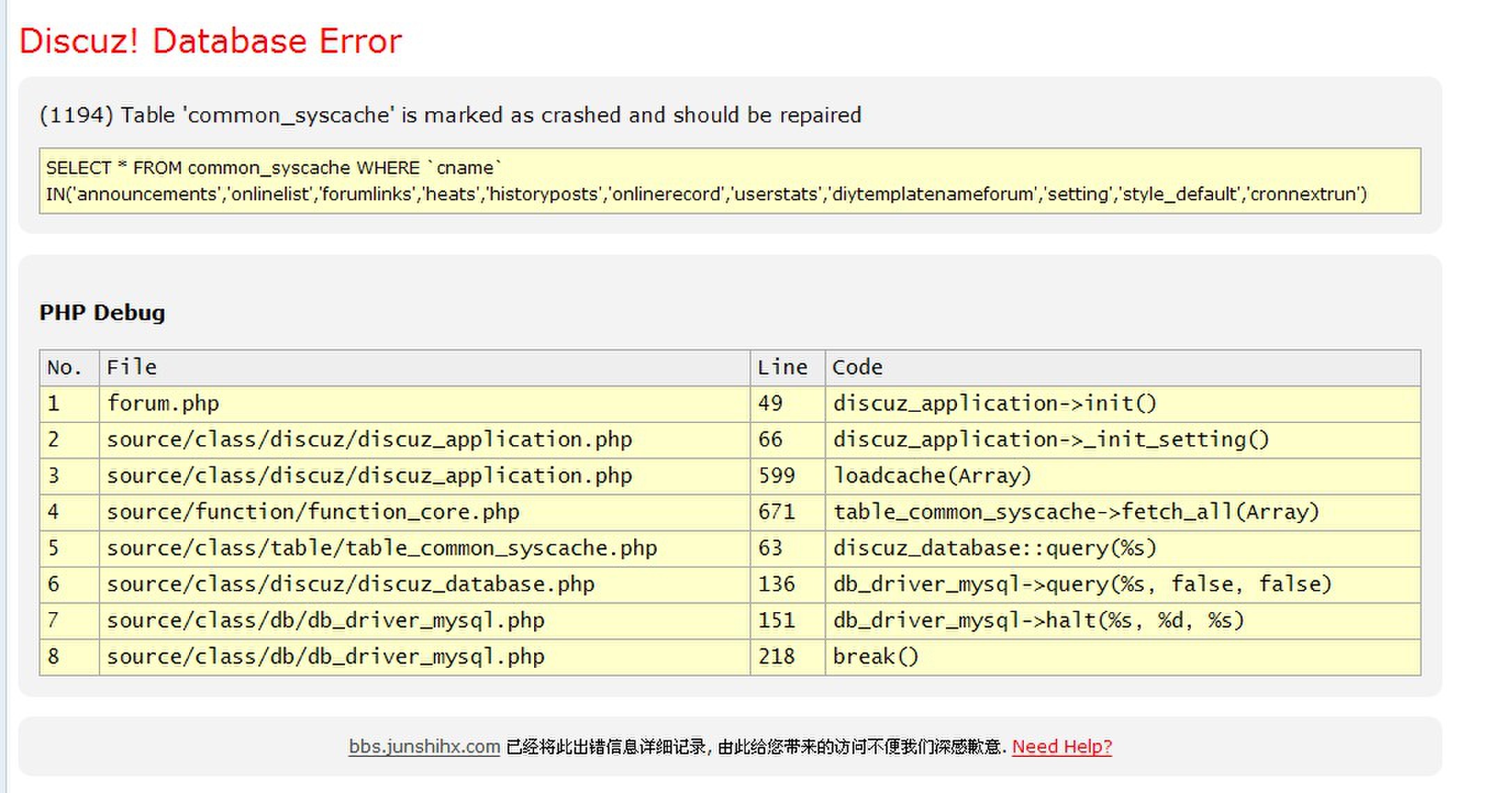Select db_driver_mysql.php file cell in row 7

pyautogui.click(x=424, y=621)
